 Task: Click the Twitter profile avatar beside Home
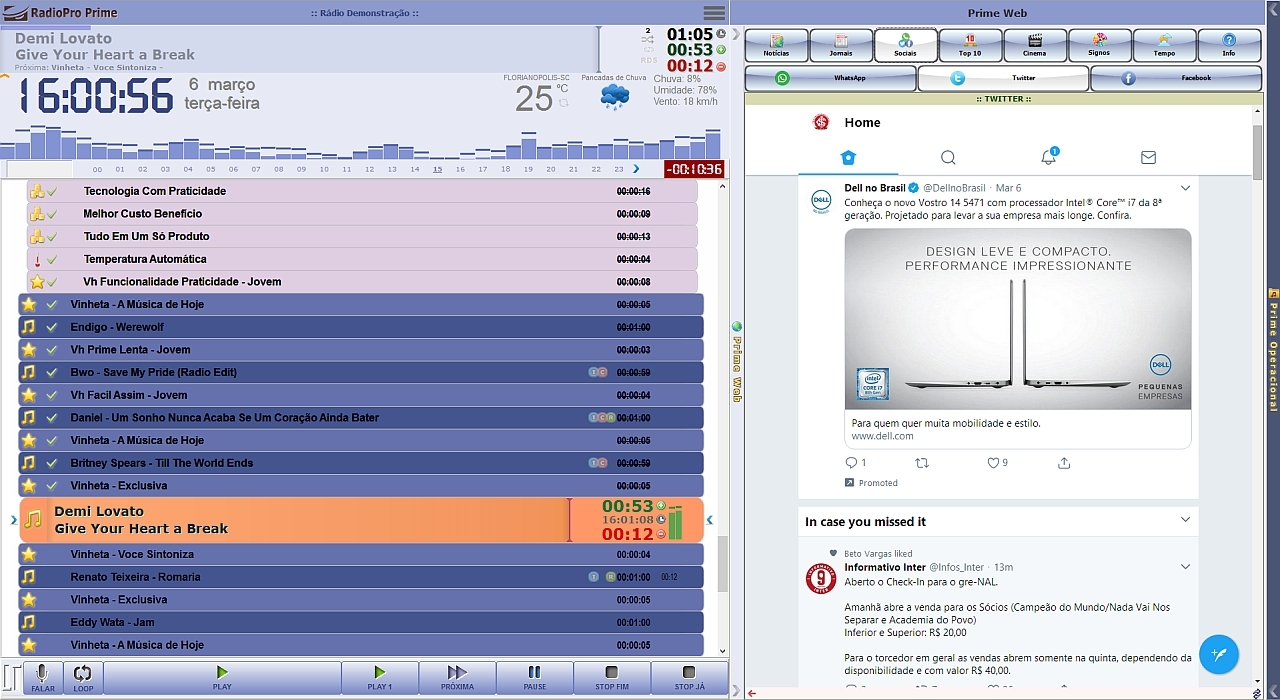(821, 122)
